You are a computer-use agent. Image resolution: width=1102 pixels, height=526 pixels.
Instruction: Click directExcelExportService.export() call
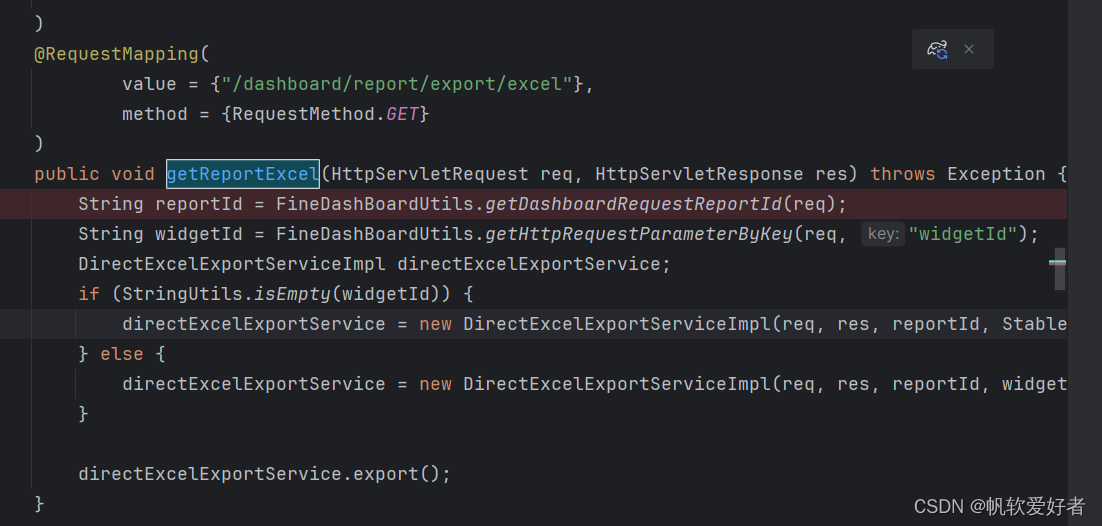[x=264, y=474]
